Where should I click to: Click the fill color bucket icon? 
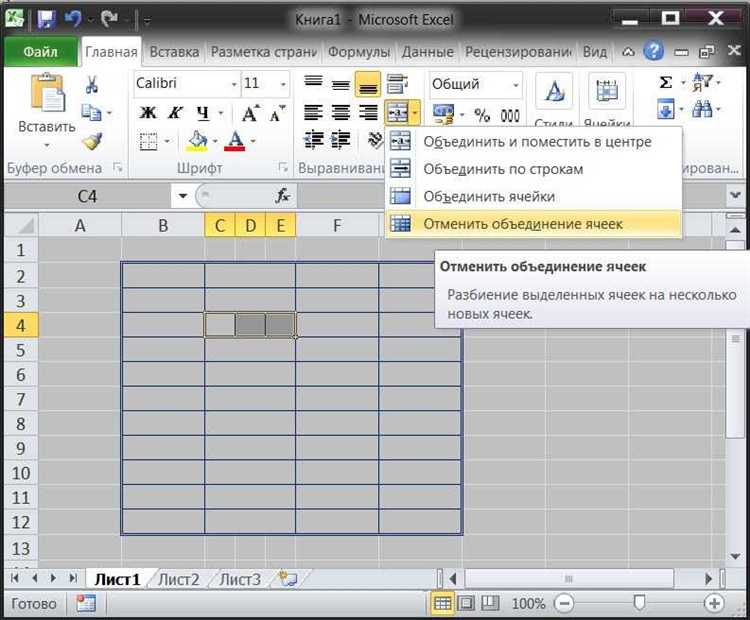tap(198, 142)
